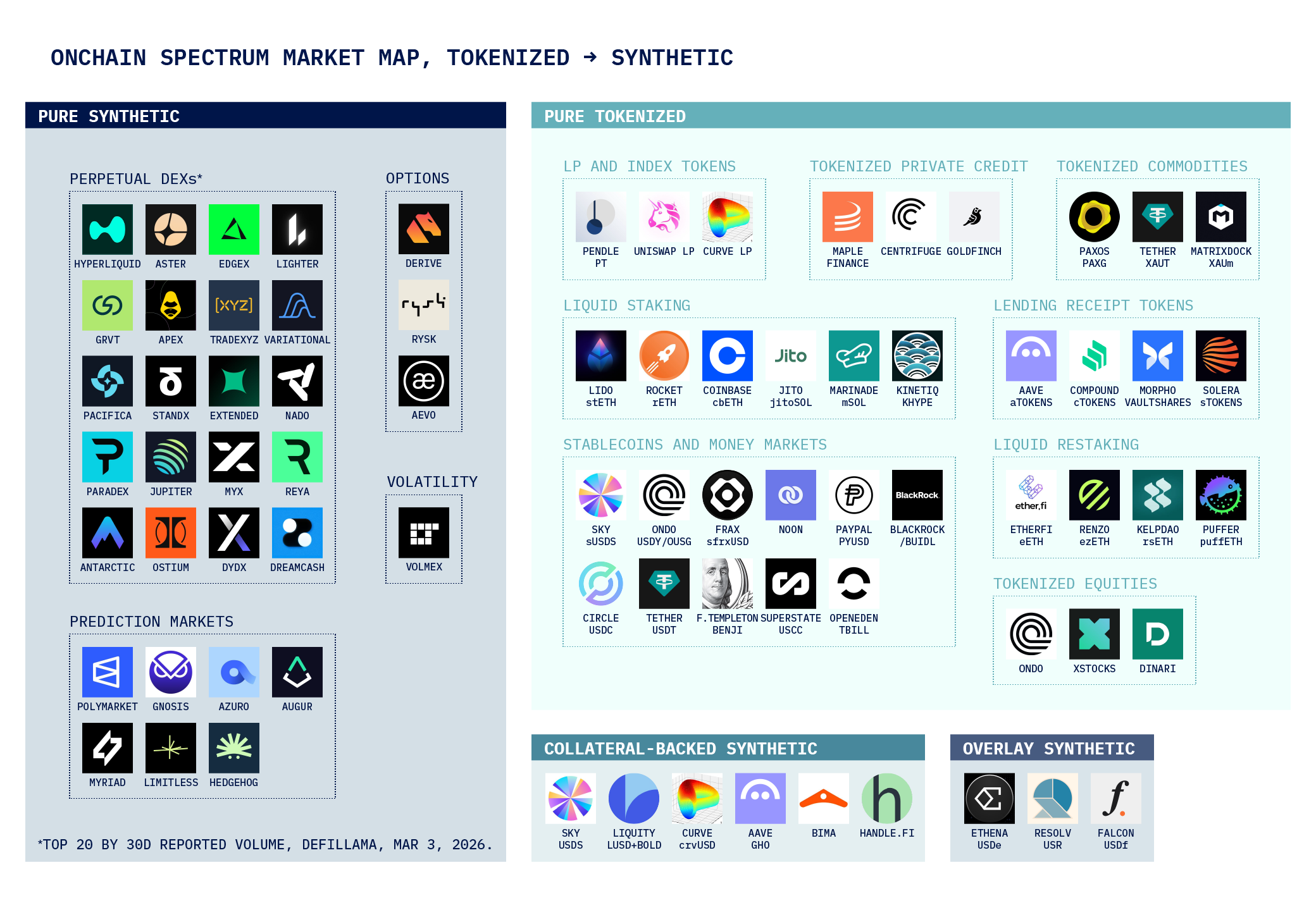Select the Lido stETH logo

pyautogui.click(x=600, y=355)
